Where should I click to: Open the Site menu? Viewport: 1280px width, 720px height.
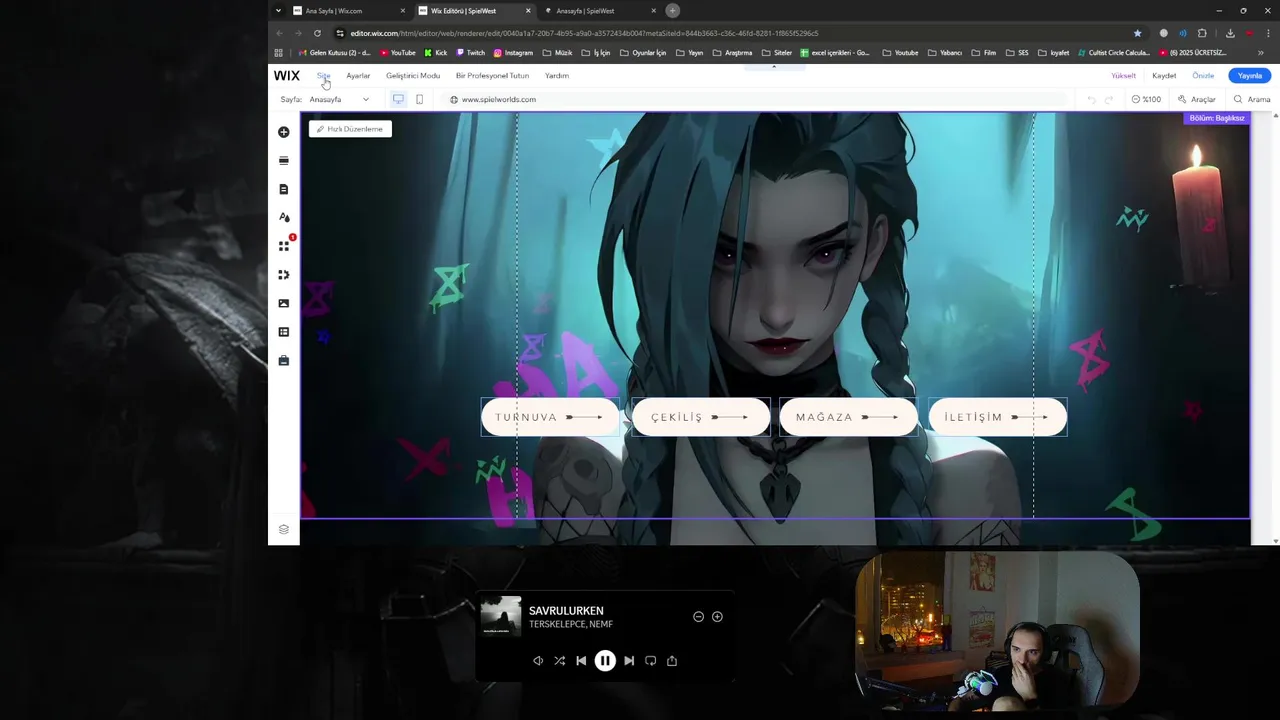click(x=324, y=76)
